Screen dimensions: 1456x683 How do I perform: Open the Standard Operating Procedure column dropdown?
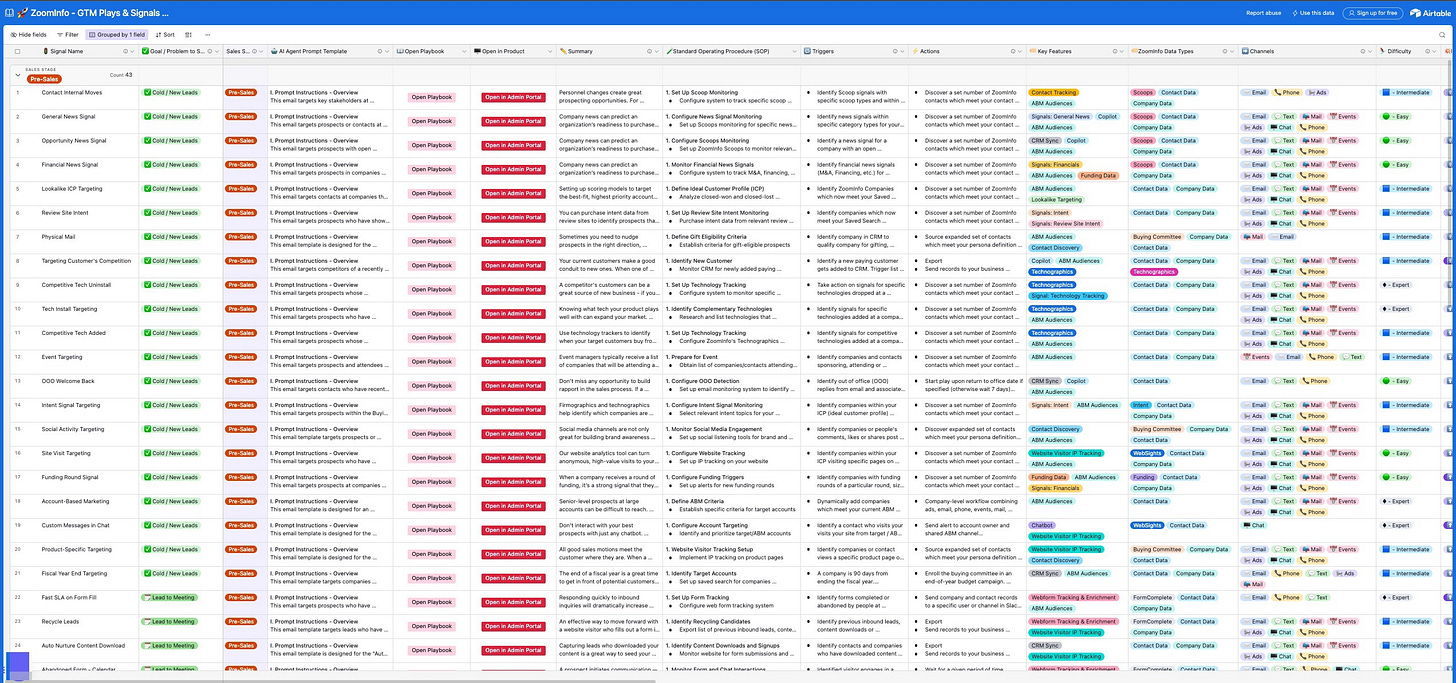pos(794,51)
